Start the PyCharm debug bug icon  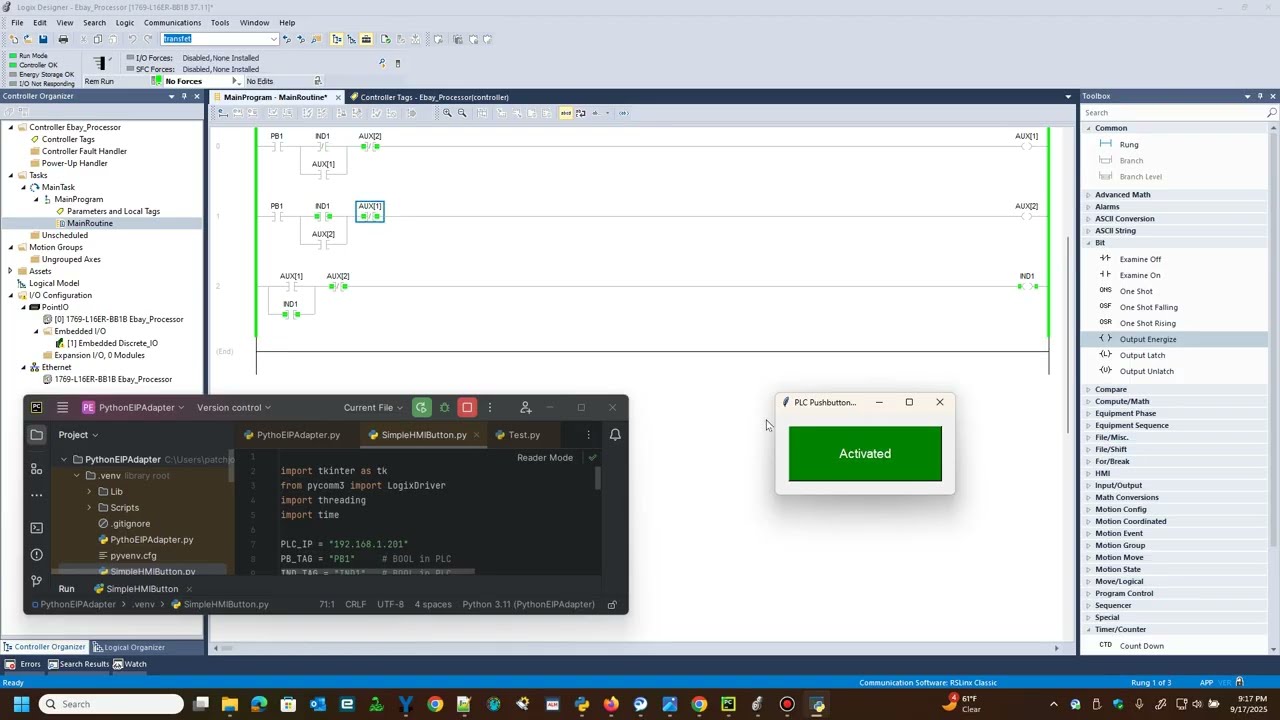coord(444,407)
